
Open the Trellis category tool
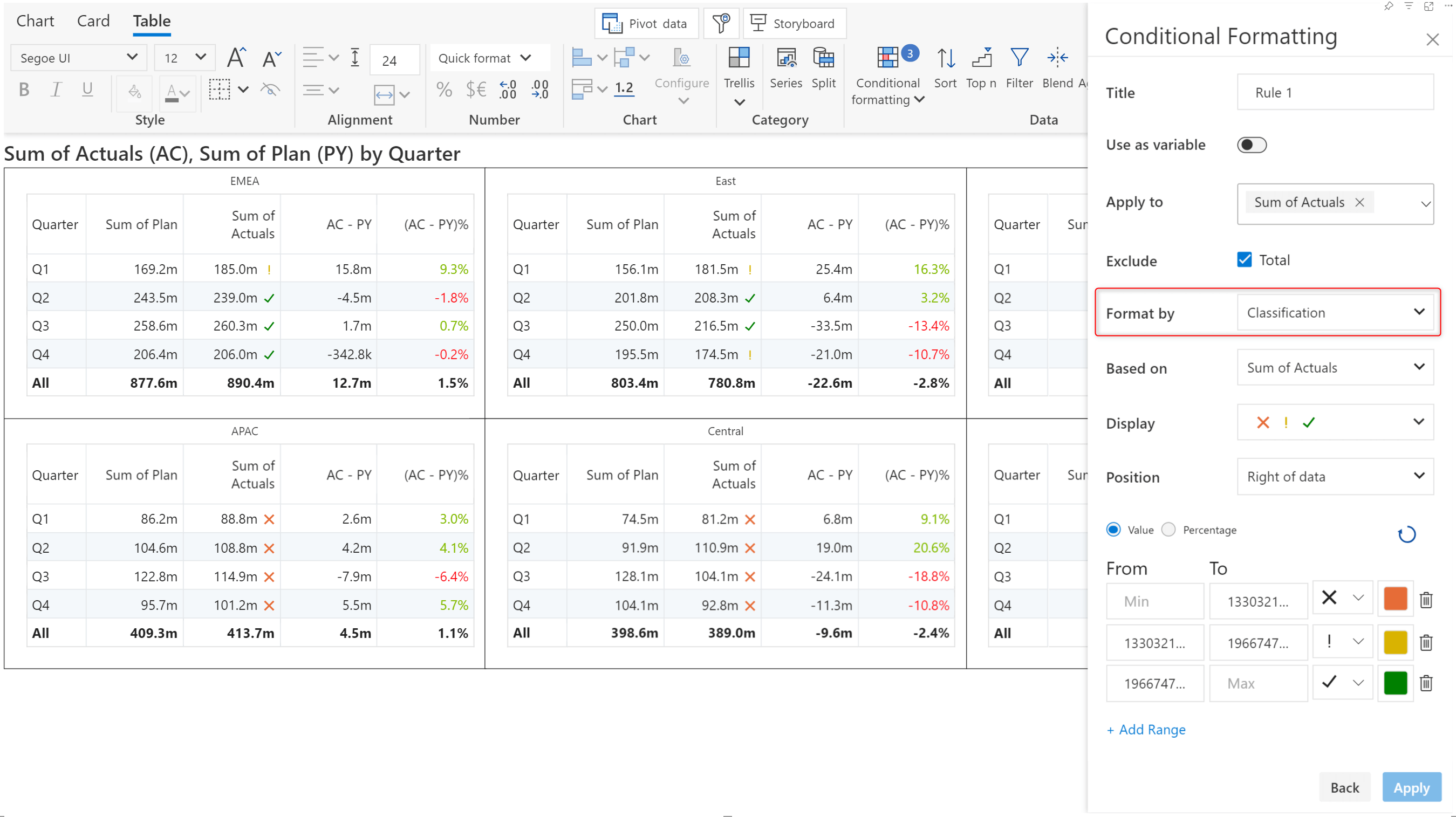739,74
